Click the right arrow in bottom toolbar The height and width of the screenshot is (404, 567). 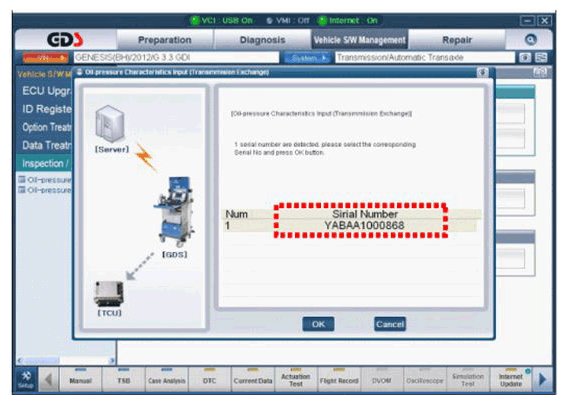coord(542,379)
